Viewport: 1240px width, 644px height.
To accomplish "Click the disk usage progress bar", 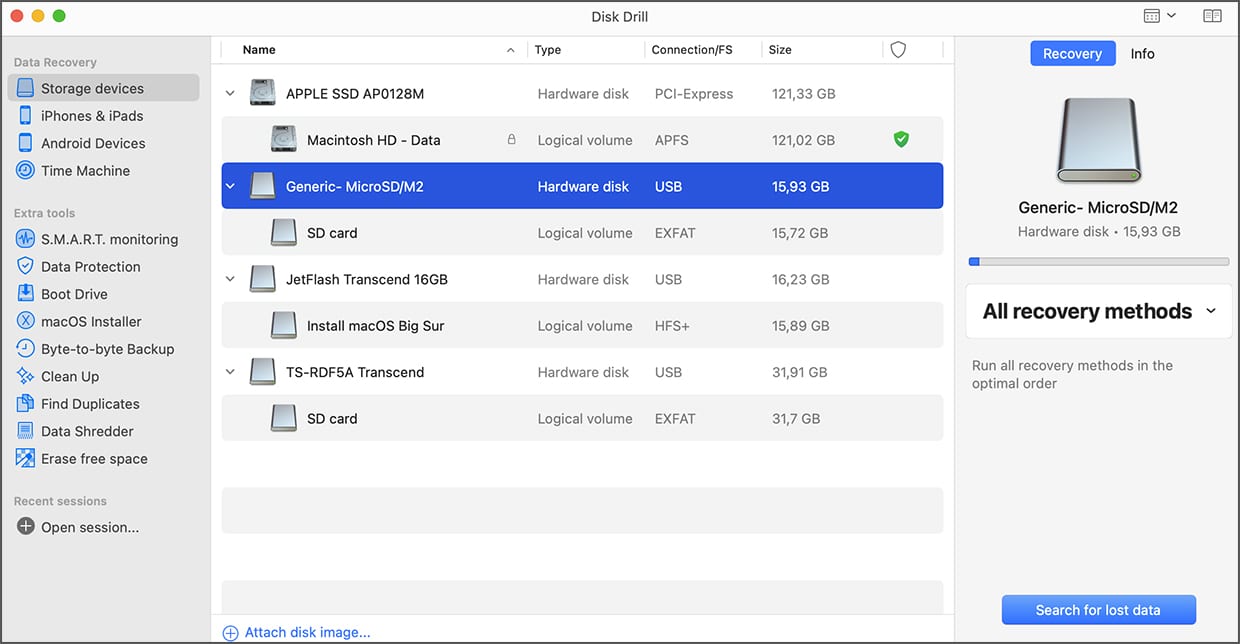I will [1098, 262].
